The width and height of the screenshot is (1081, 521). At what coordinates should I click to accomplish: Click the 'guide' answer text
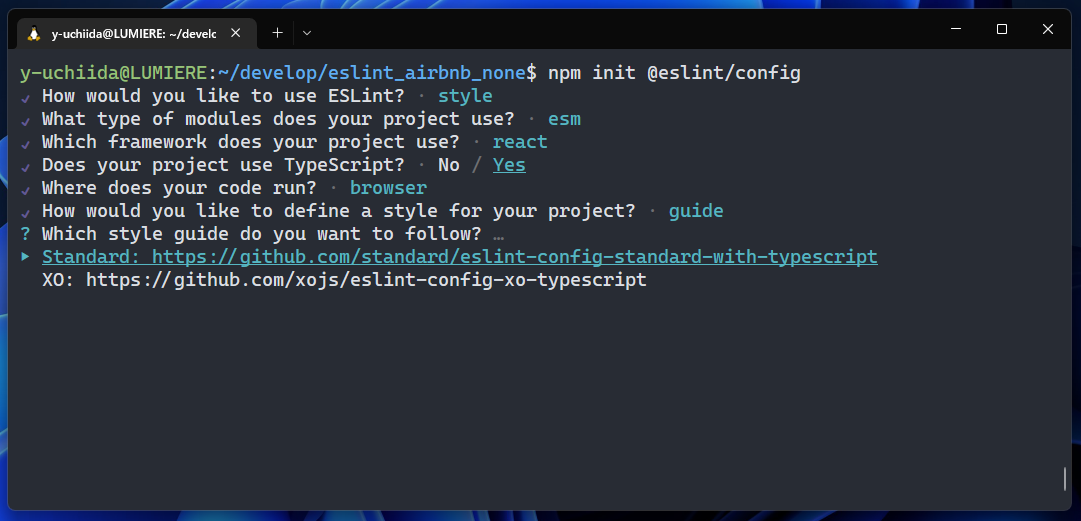tap(696, 211)
